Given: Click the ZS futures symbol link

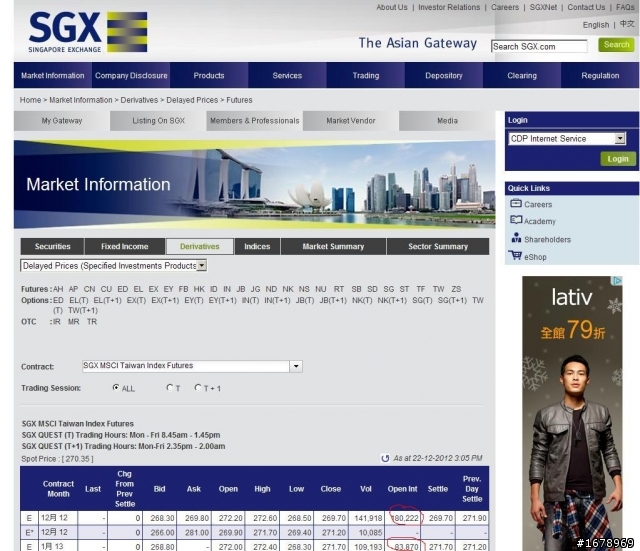Looking at the screenshot, I should (456, 289).
